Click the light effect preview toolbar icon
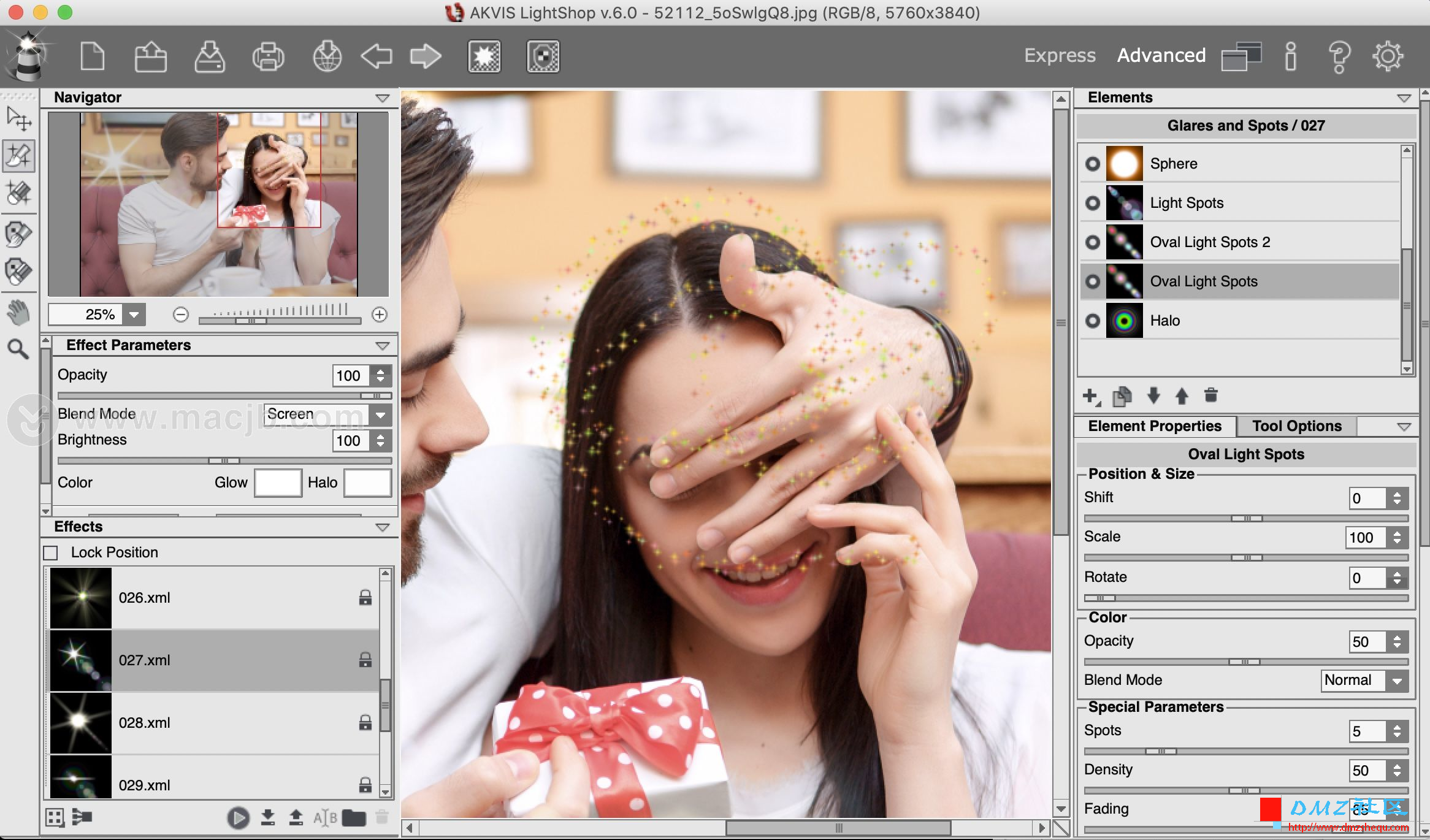 484,57
